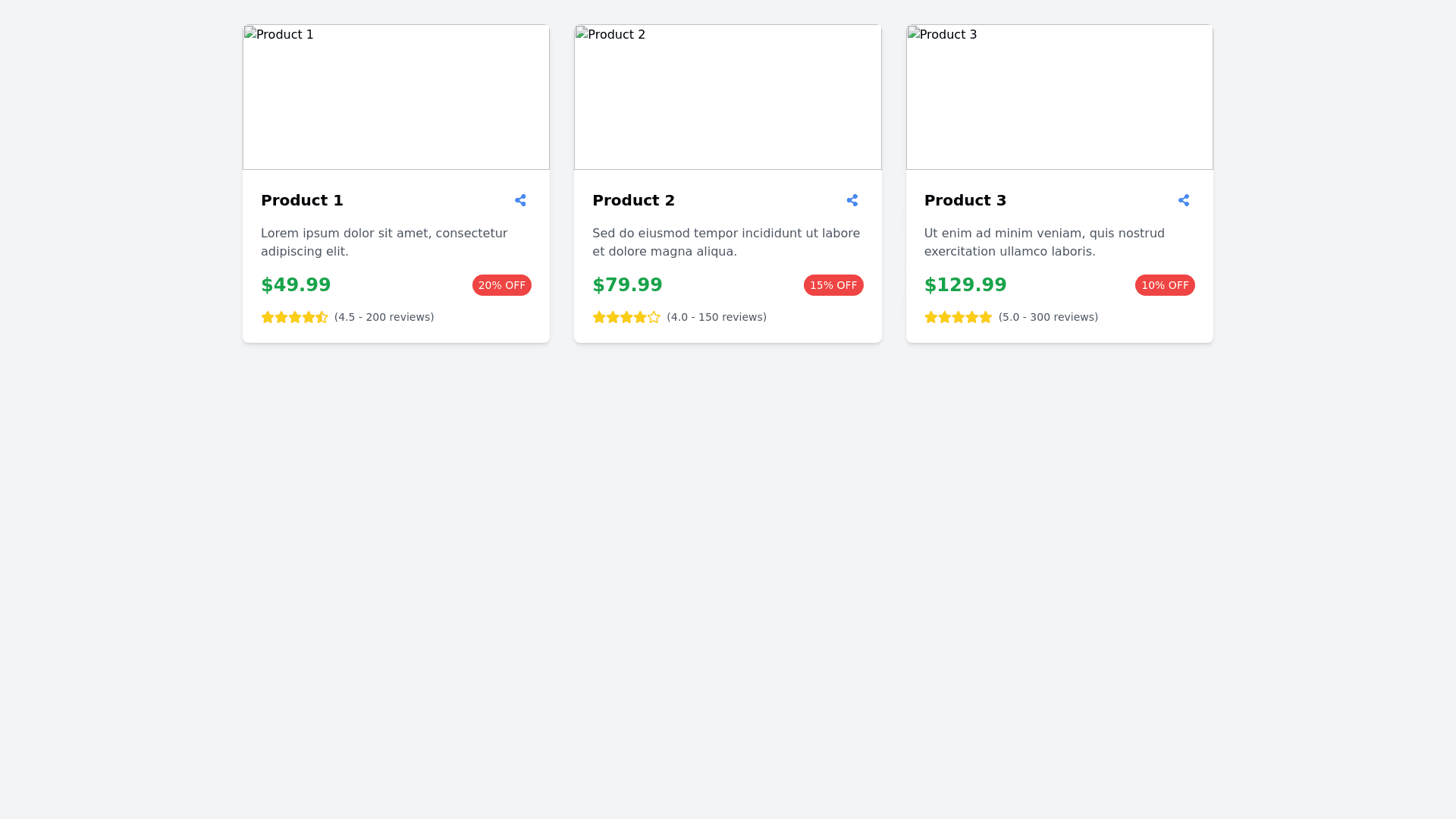Click the 15% OFF discount badge
Viewport: 1456px width, 819px height.
pyautogui.click(x=833, y=285)
